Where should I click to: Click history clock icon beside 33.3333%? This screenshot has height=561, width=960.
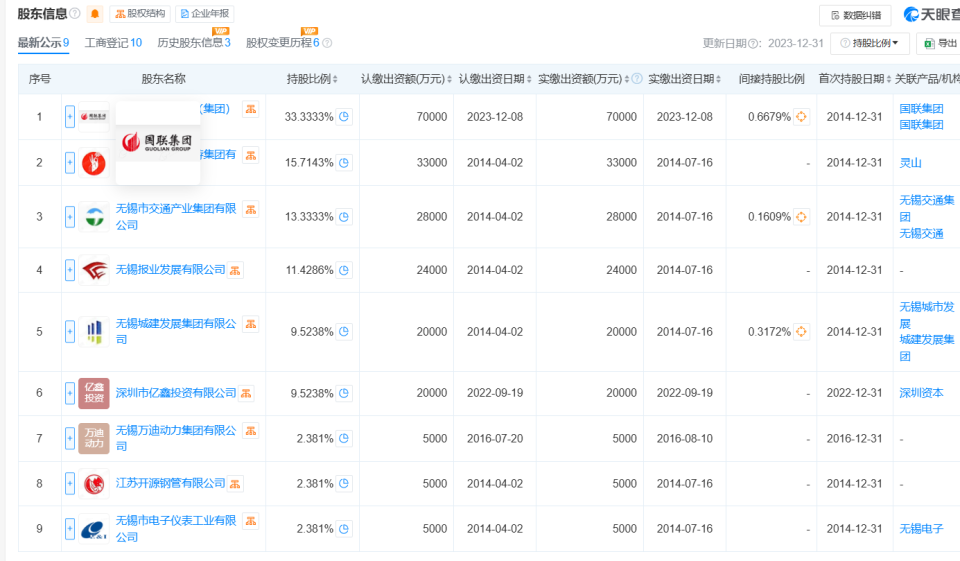click(x=344, y=116)
